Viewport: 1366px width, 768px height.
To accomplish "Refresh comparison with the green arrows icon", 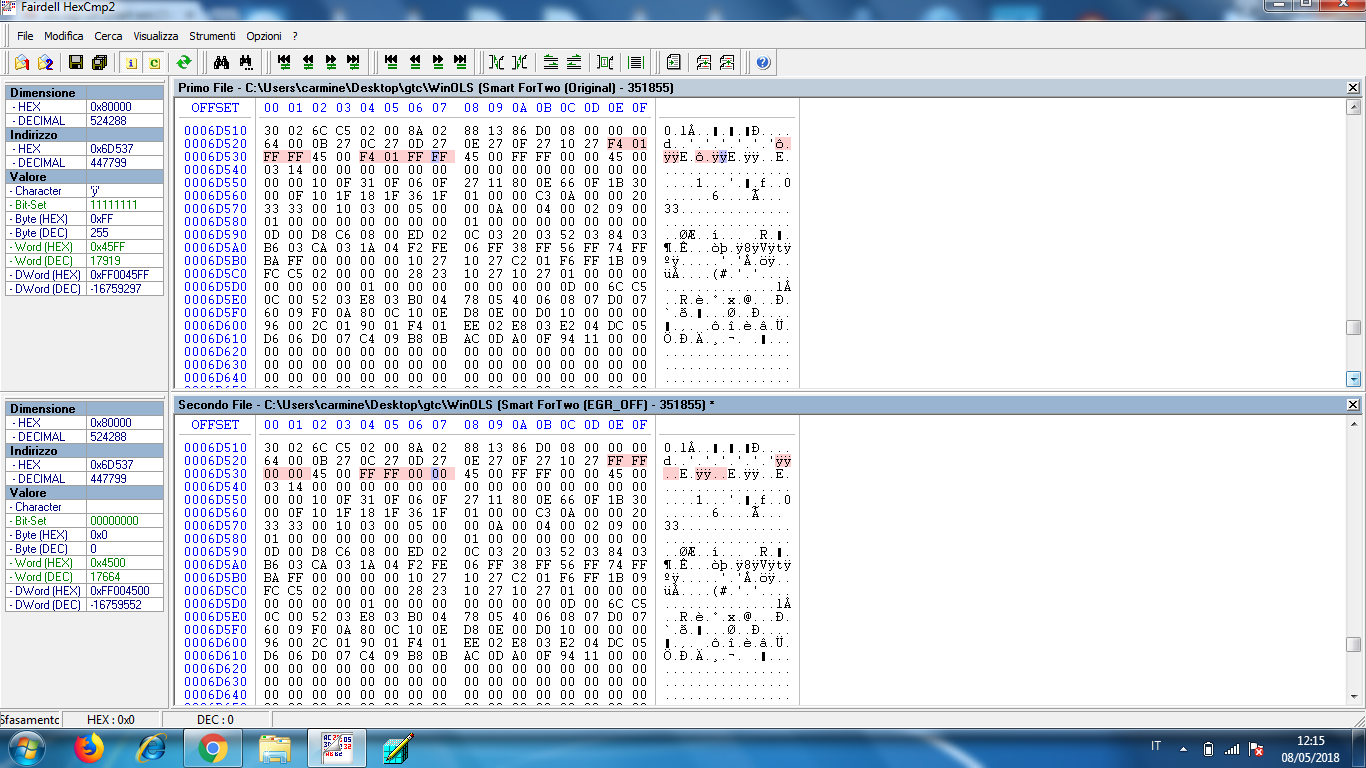I will (x=183, y=62).
